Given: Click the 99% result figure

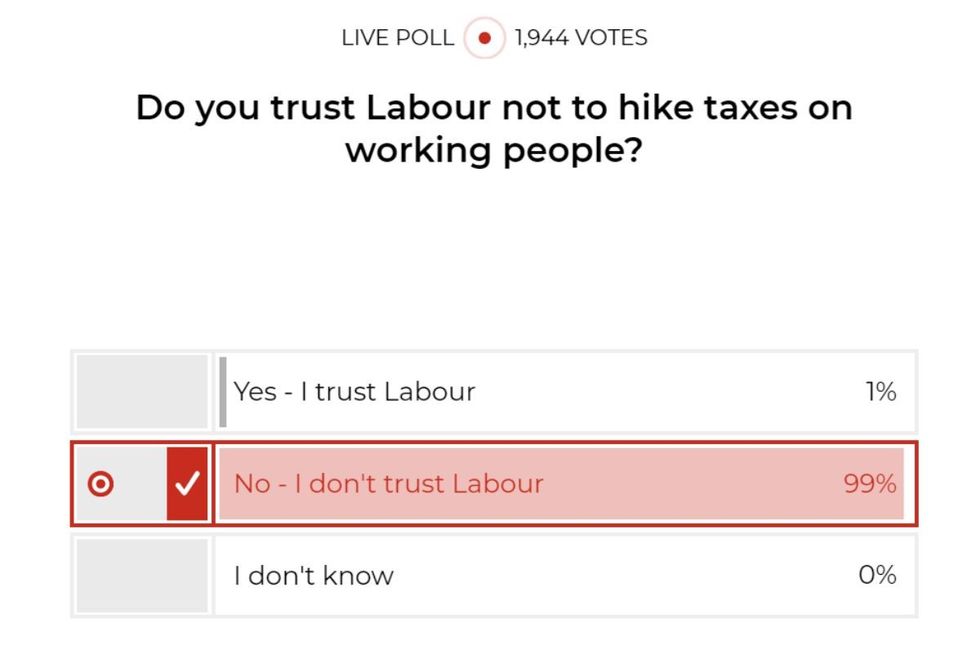Looking at the screenshot, I should [x=869, y=484].
